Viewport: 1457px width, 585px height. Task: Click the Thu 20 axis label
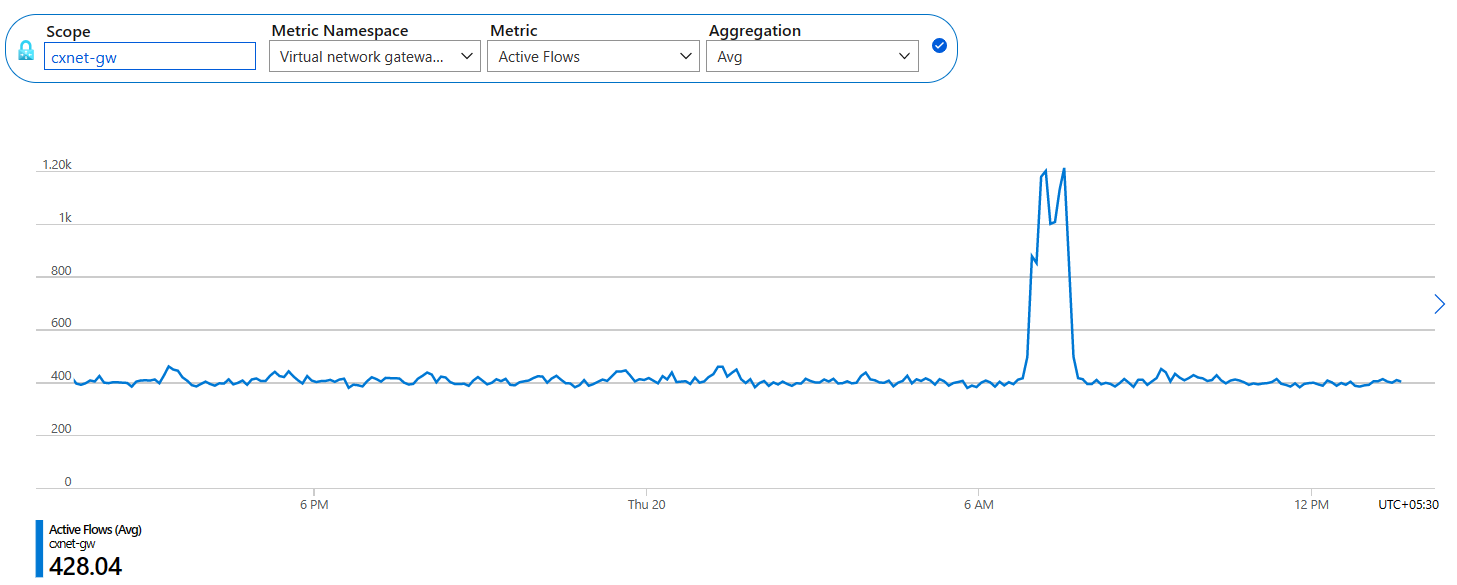[x=646, y=505]
